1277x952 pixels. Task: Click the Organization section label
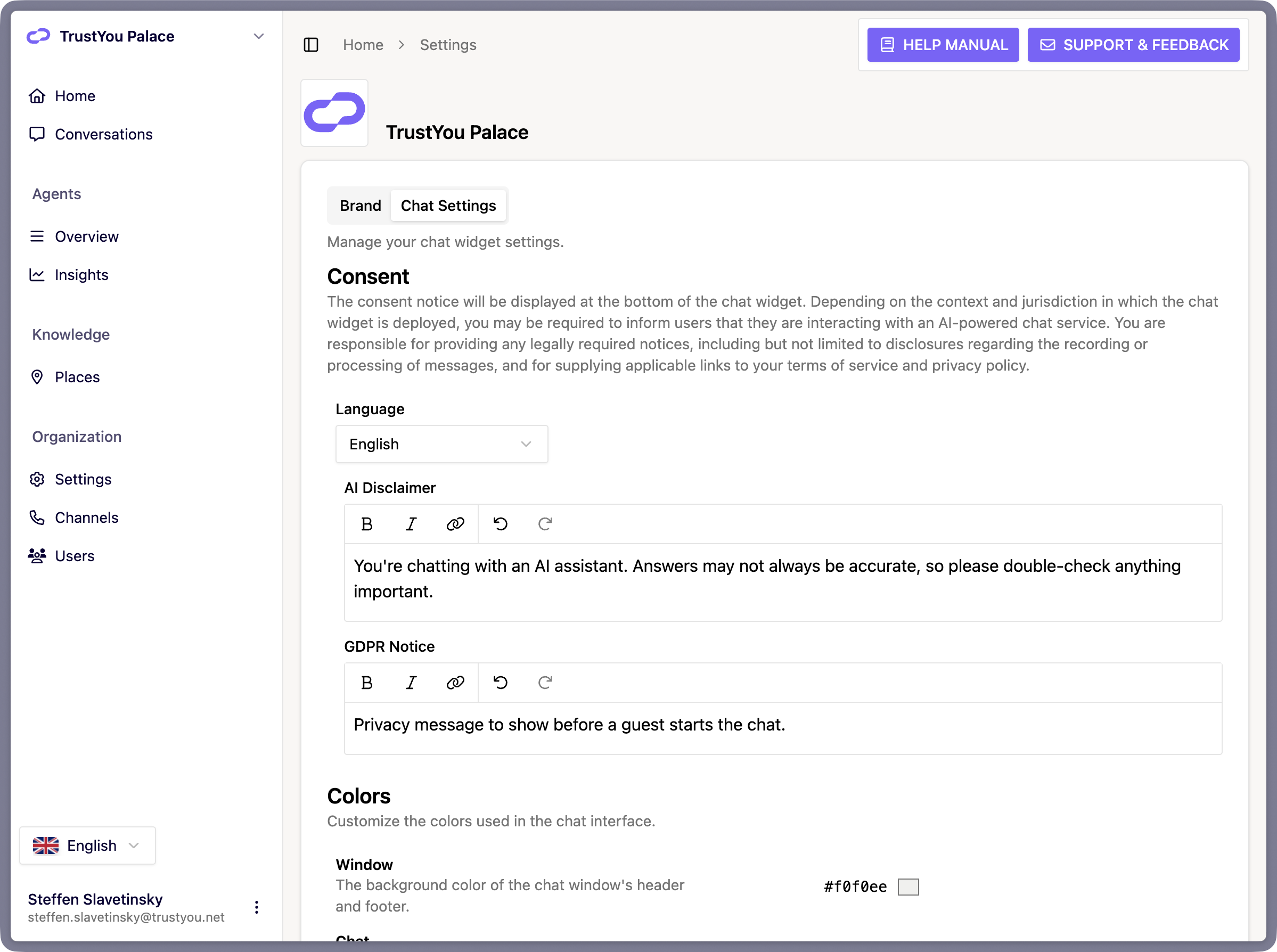point(77,437)
